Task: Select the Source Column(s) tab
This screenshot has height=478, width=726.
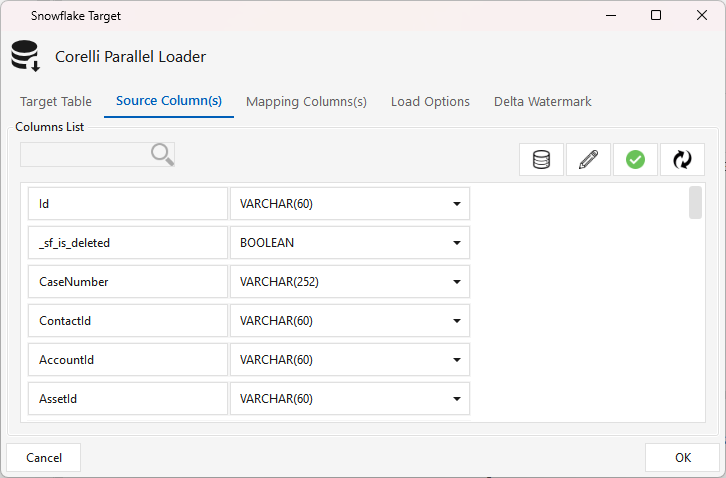Action: coord(169,101)
